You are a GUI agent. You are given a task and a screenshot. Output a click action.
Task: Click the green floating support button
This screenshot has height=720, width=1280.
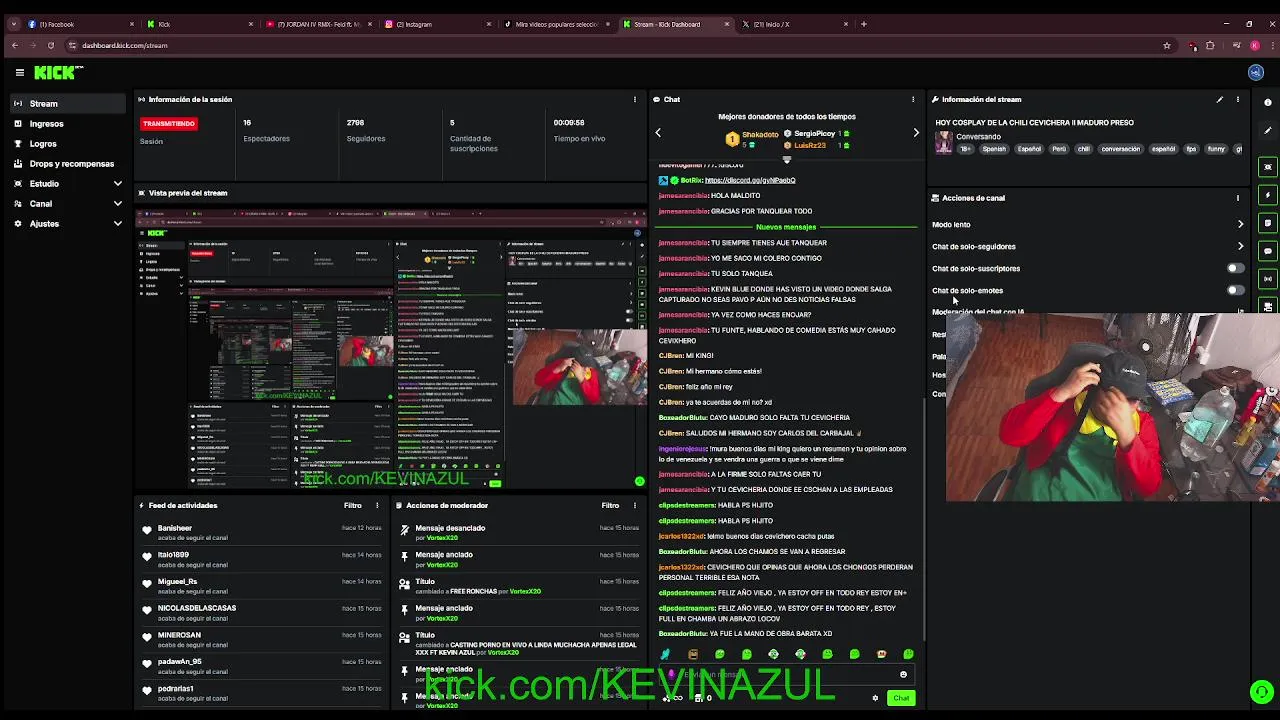pos(1262,692)
